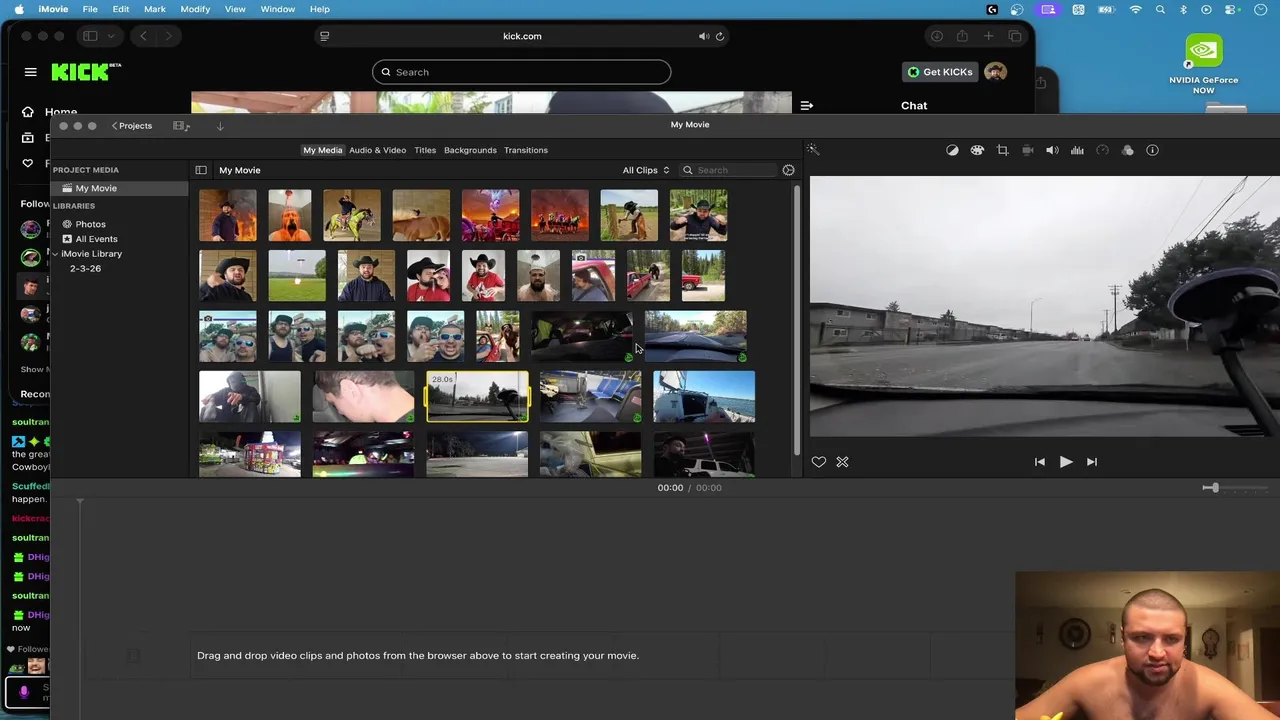The height and width of the screenshot is (720, 1280).
Task: Open the Apple menu
Action: click(x=18, y=9)
